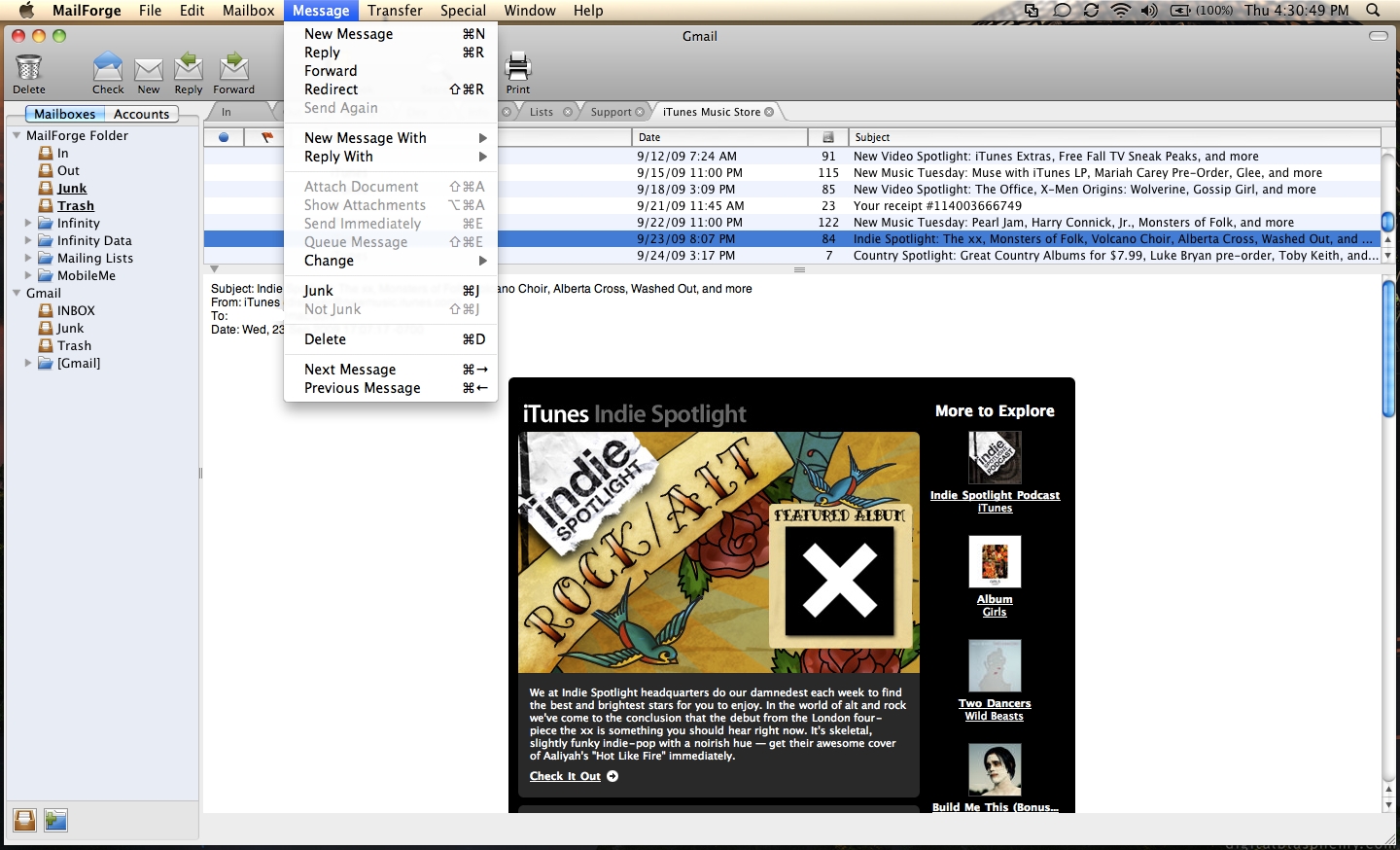This screenshot has width=1400, height=850.
Task: Expand the Infinity Data folder
Action: click(x=28, y=240)
